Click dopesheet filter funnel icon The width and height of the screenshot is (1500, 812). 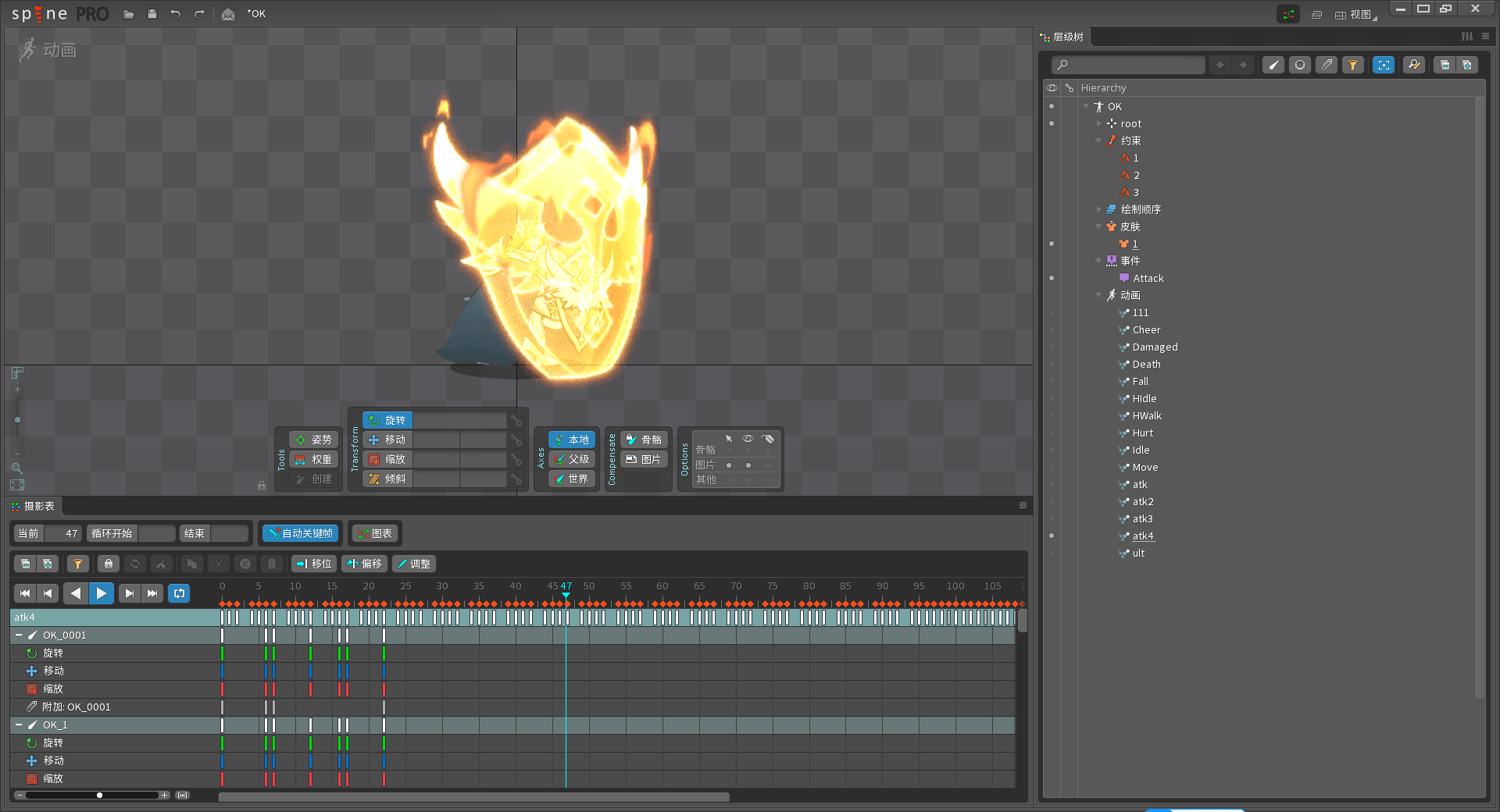coord(78,564)
